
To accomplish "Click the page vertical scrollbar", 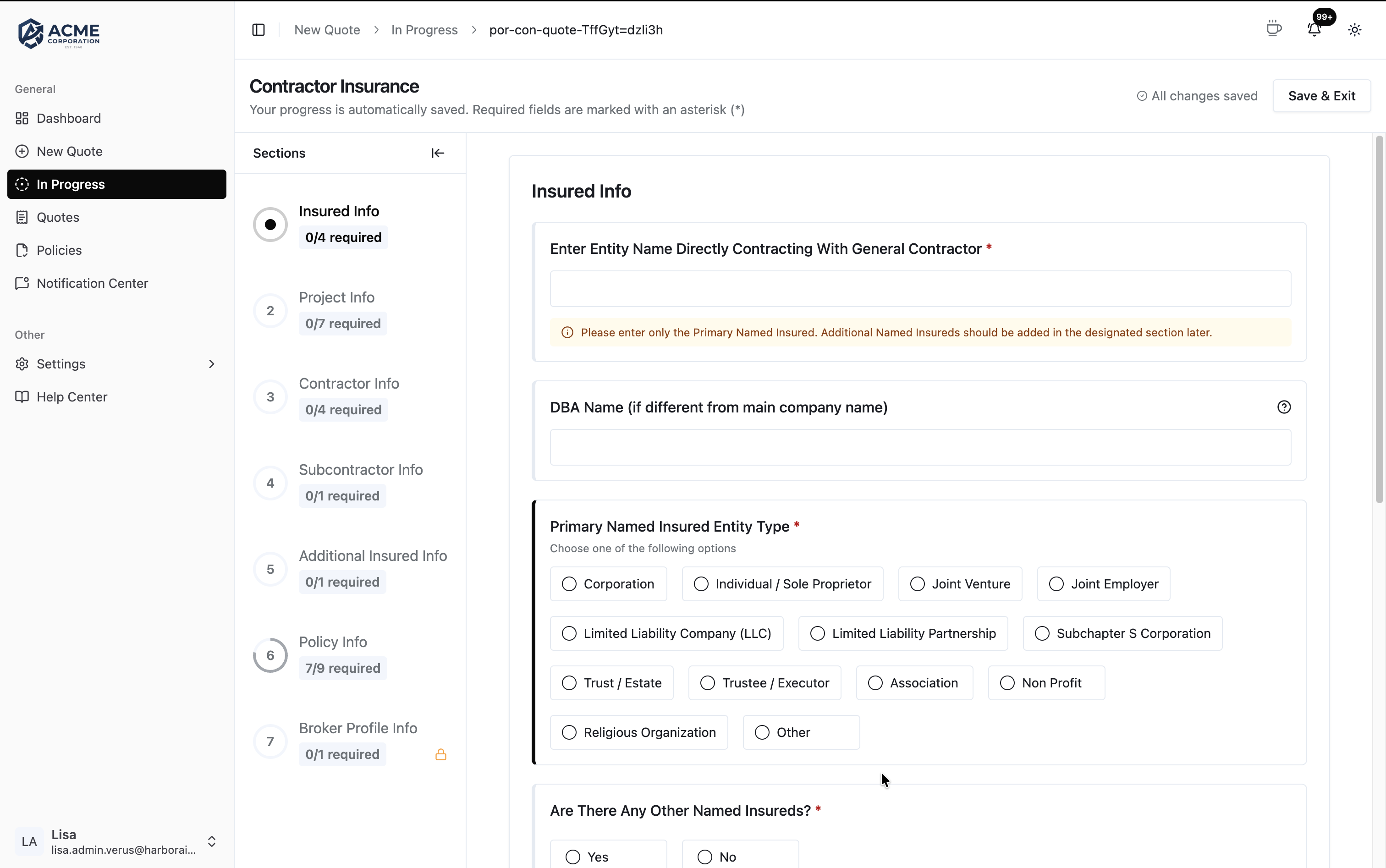I will (x=1379, y=320).
